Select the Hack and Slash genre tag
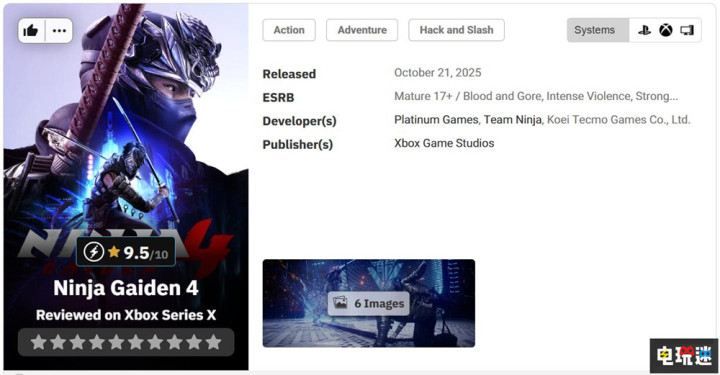Image resolution: width=720 pixels, height=375 pixels. click(456, 30)
